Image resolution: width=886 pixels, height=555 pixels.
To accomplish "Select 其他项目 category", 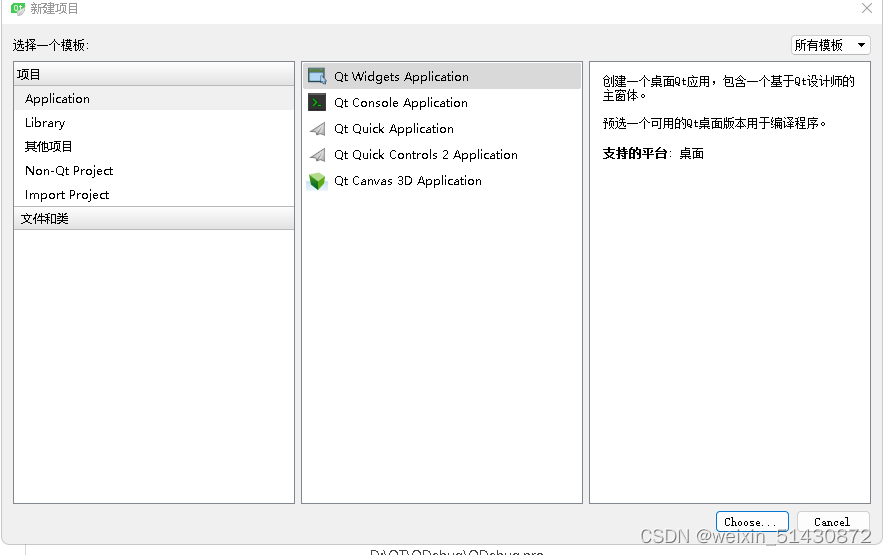I will point(154,146).
